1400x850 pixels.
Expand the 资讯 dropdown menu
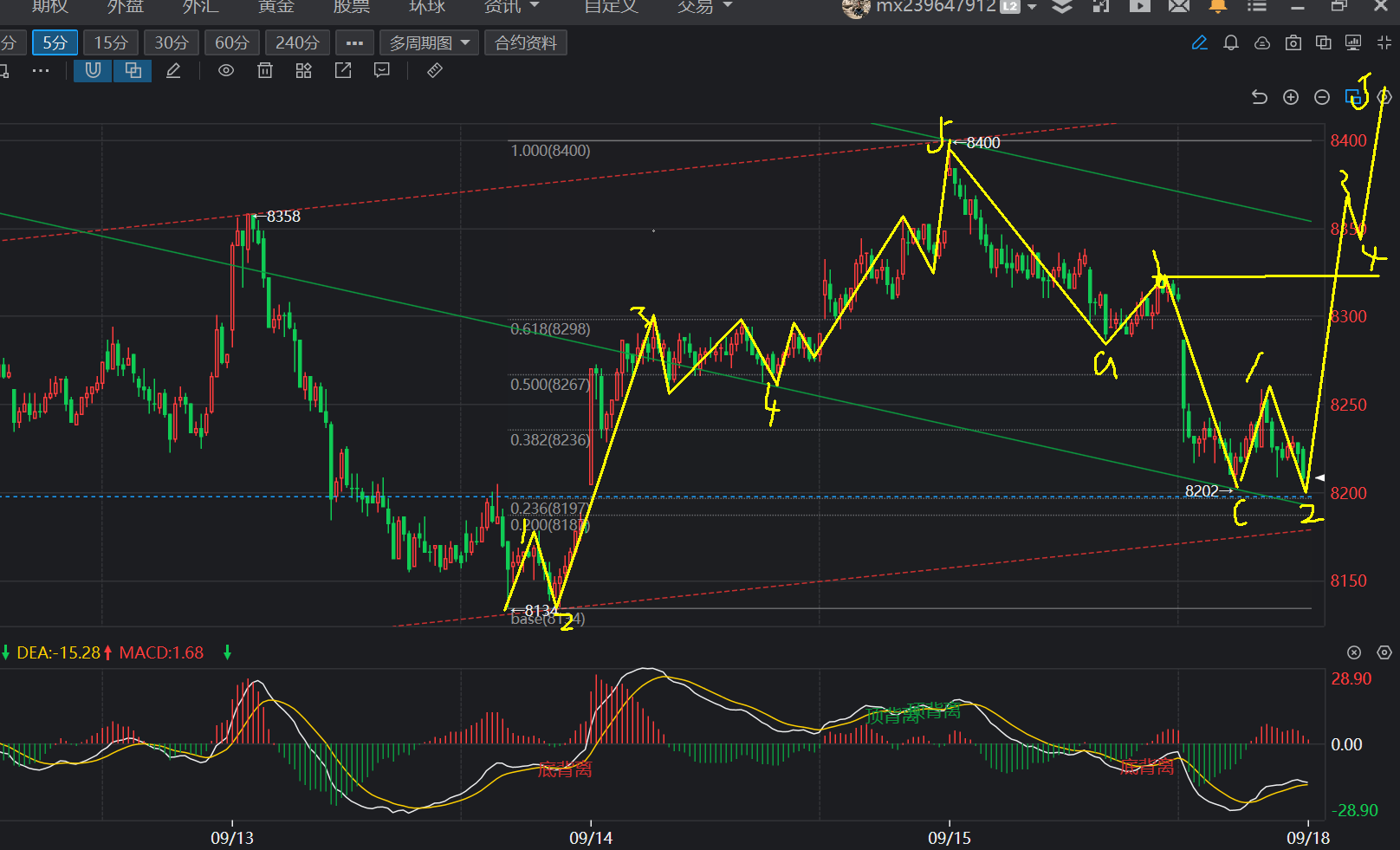pyautogui.click(x=512, y=7)
